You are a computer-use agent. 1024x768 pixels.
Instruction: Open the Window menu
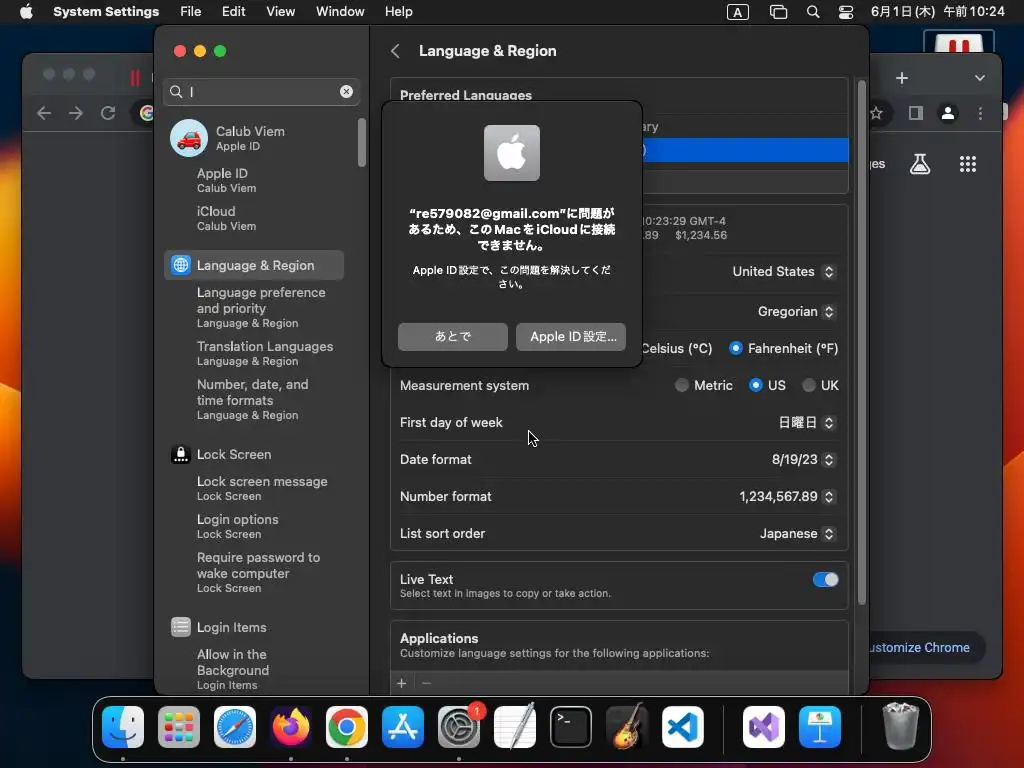pos(340,12)
